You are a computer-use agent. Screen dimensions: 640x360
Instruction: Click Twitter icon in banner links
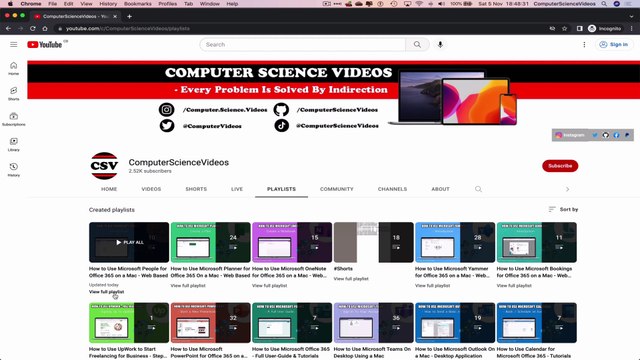pyautogui.click(x=595, y=135)
